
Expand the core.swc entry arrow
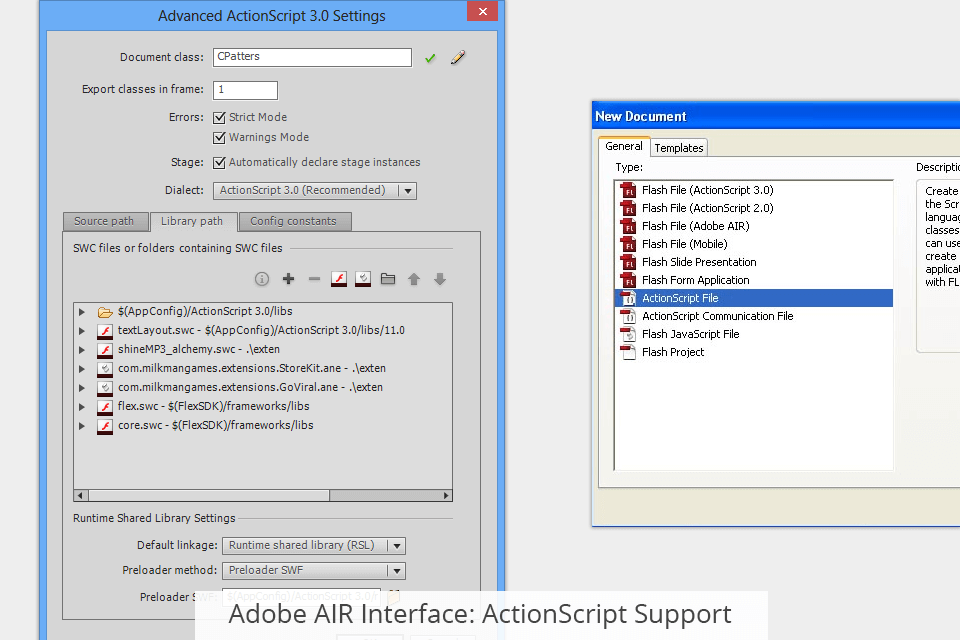pyautogui.click(x=82, y=426)
